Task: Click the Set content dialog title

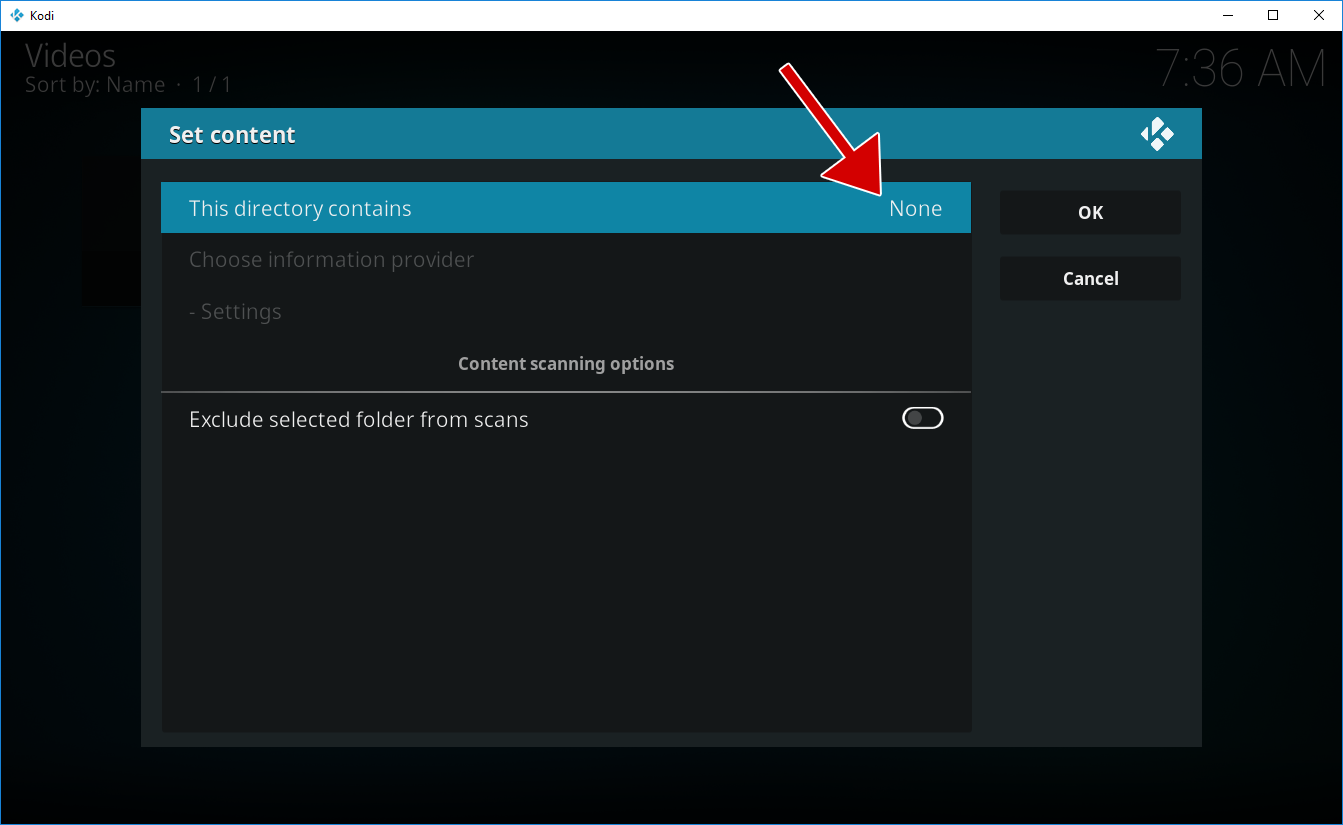Action: pyautogui.click(x=232, y=135)
